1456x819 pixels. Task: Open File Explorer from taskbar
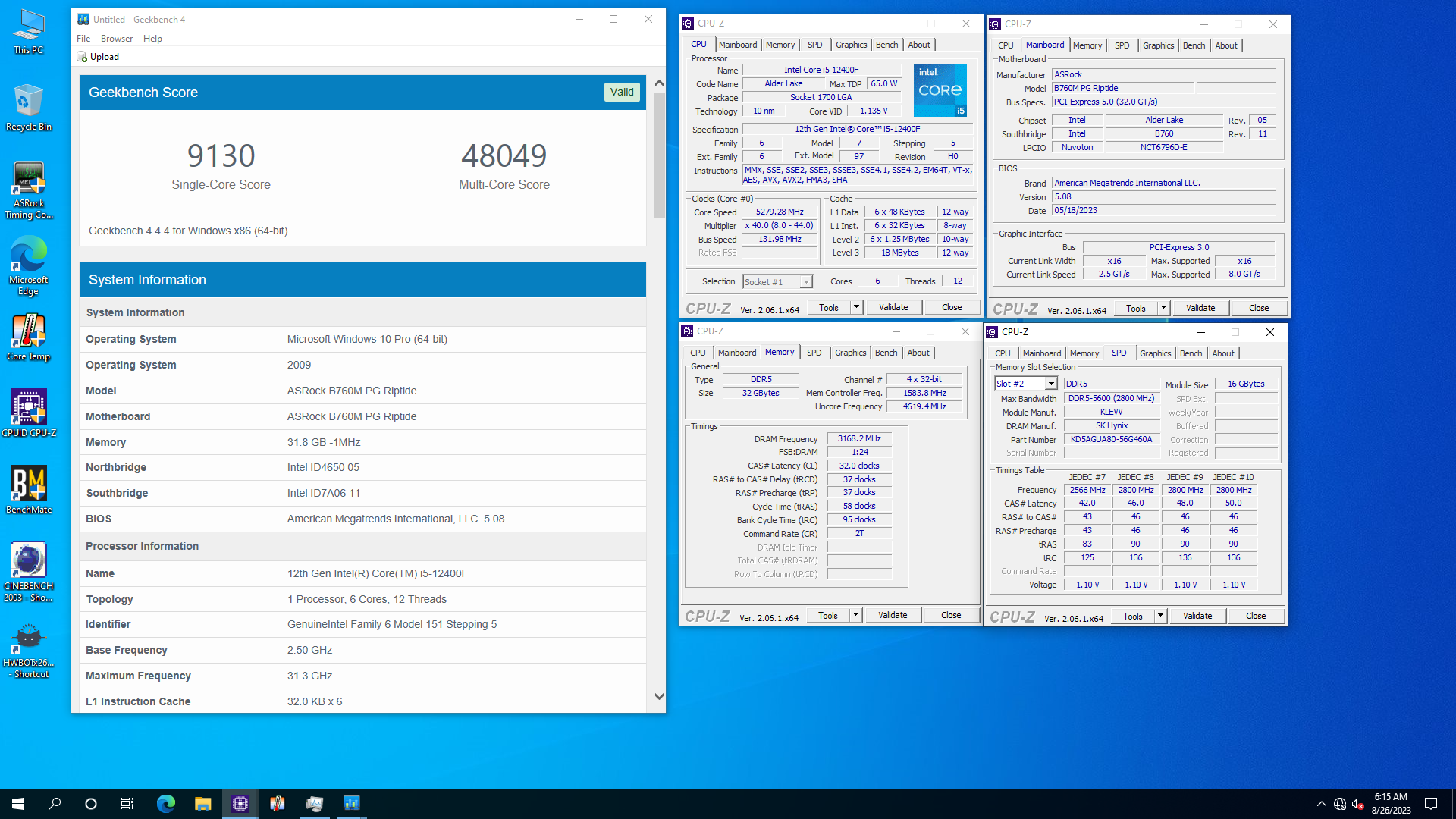(202, 804)
